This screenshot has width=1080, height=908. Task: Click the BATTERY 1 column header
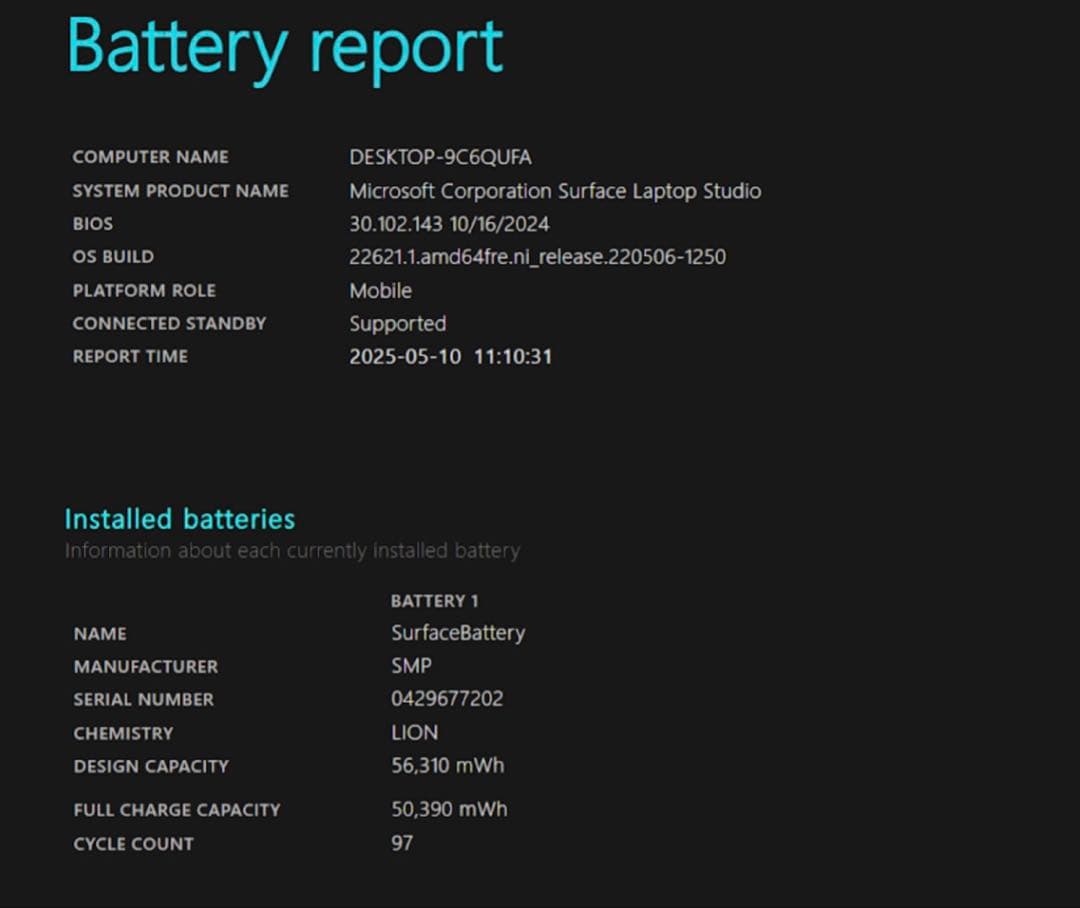434,601
